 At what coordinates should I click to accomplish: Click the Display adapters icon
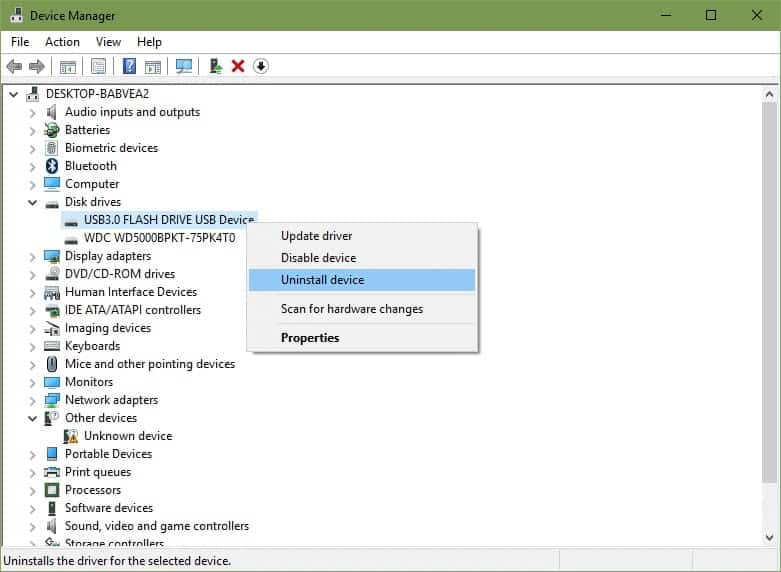(x=52, y=256)
